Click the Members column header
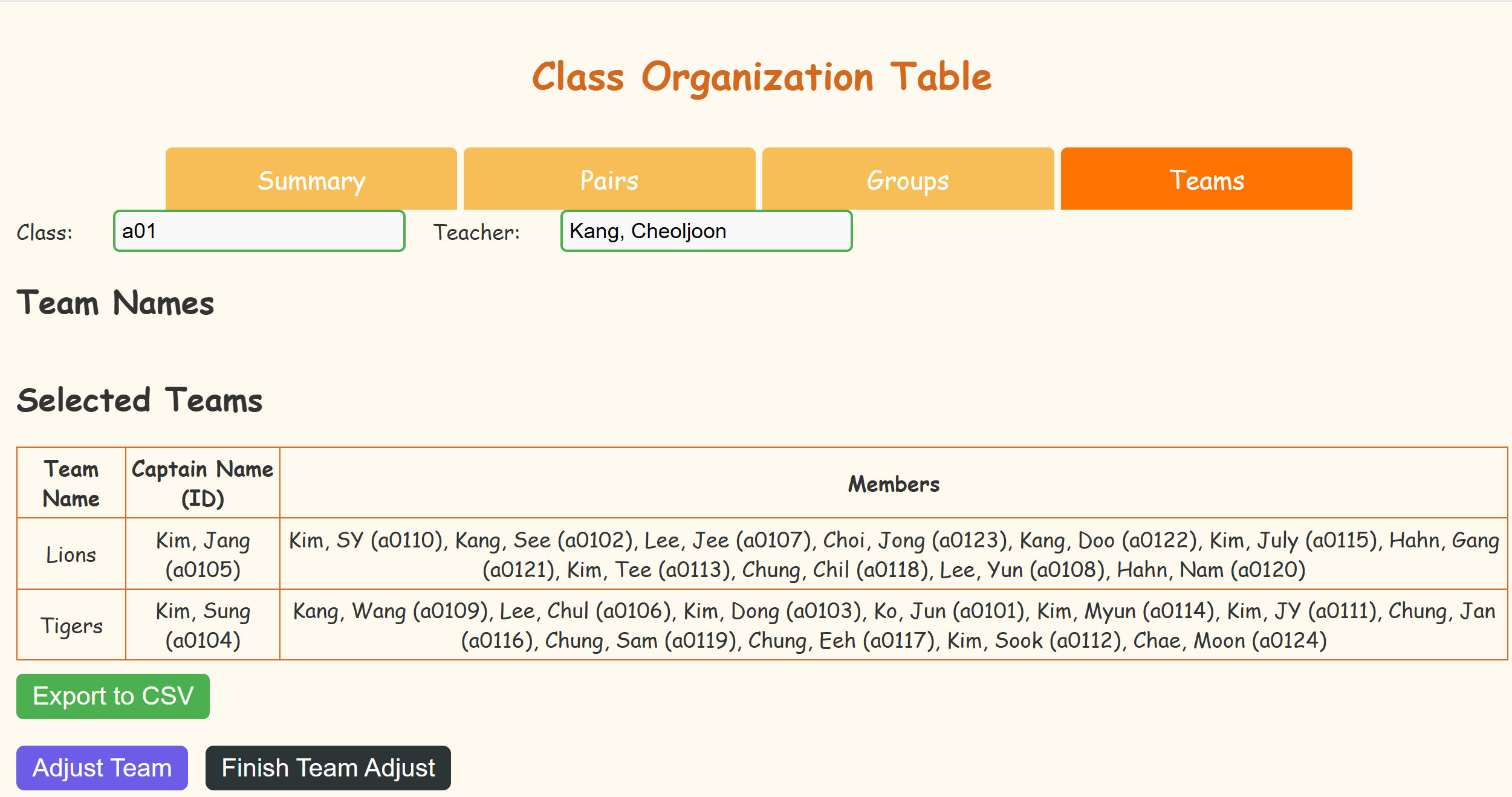The width and height of the screenshot is (1512, 797). 894,483
